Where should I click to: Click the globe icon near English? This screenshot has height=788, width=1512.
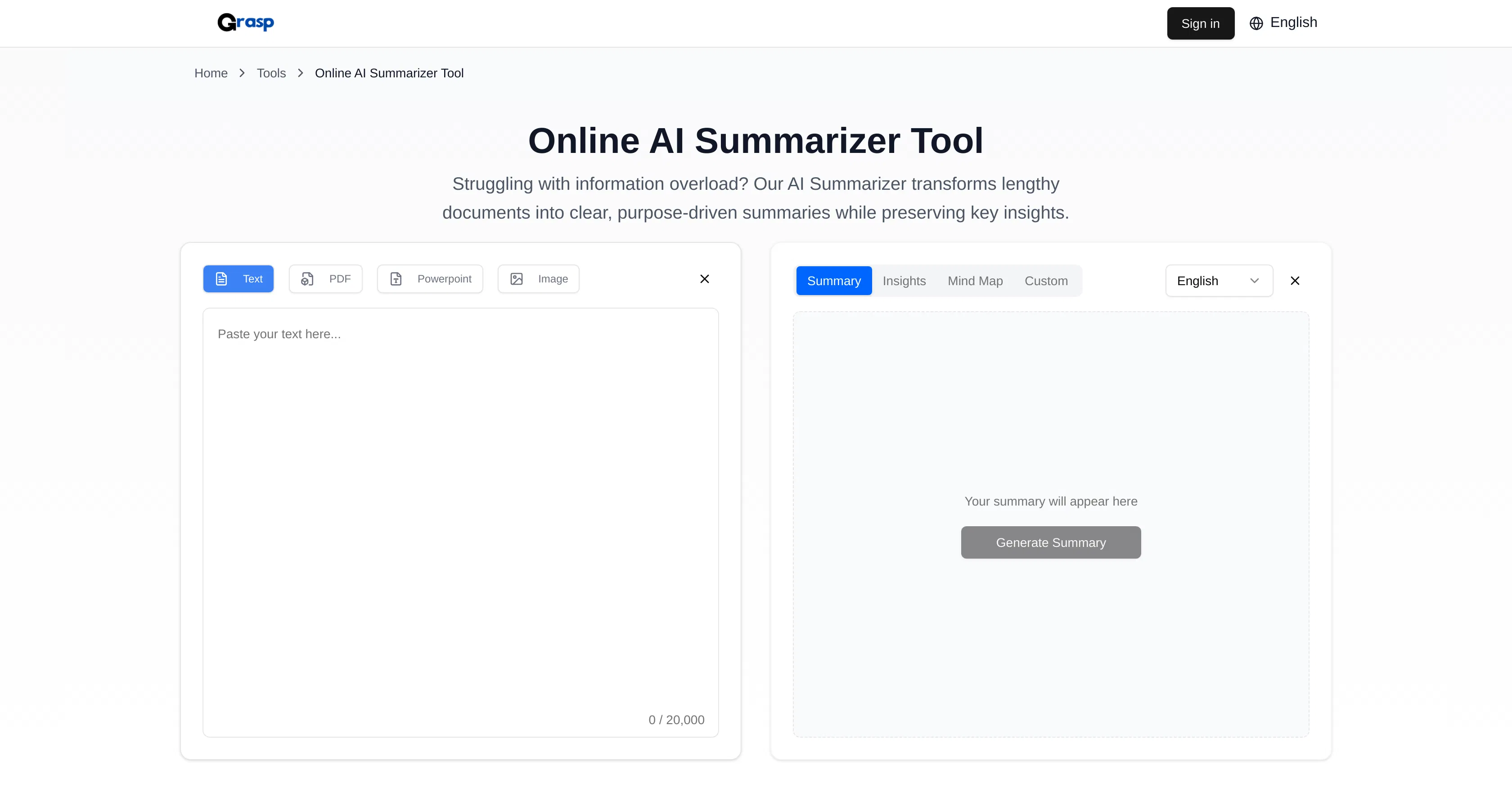(1255, 23)
